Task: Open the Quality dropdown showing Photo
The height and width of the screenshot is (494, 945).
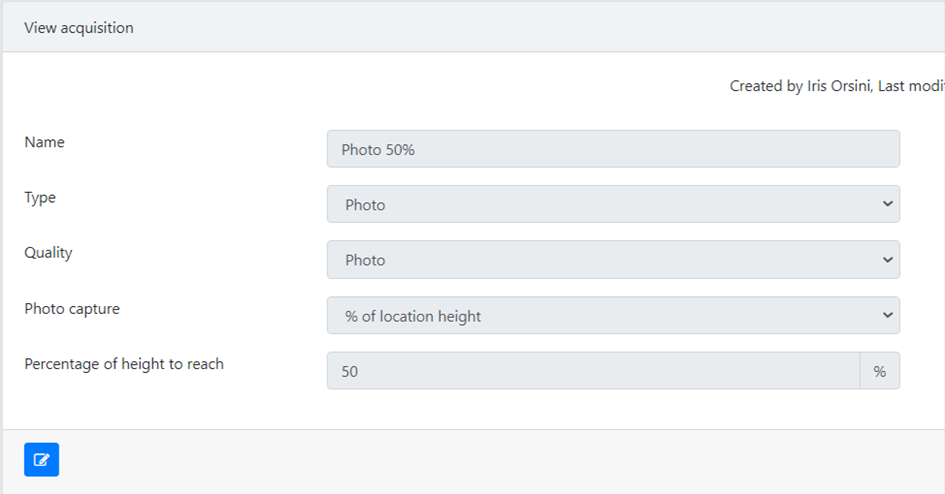Action: [x=613, y=260]
